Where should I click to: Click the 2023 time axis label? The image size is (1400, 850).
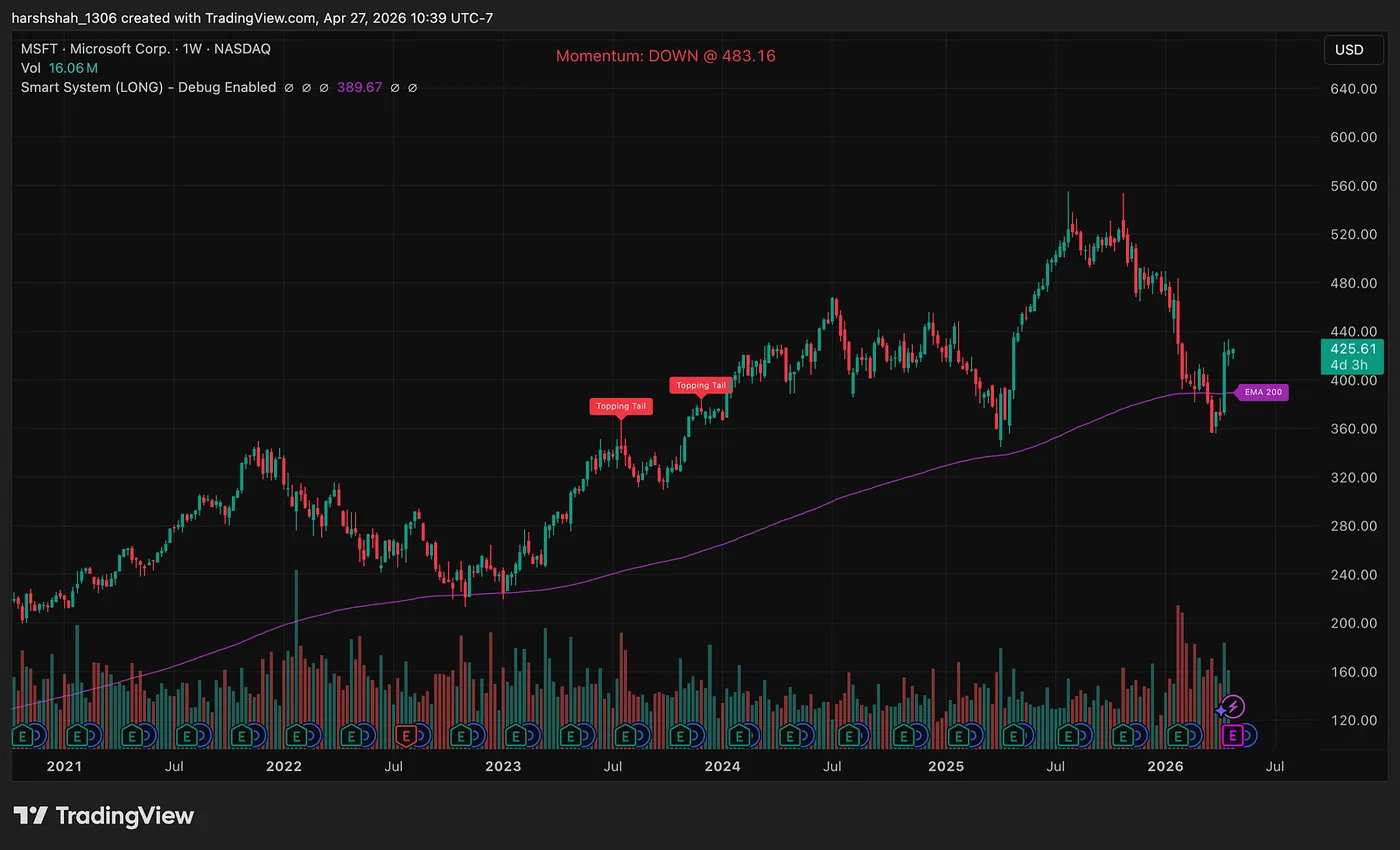(x=503, y=767)
